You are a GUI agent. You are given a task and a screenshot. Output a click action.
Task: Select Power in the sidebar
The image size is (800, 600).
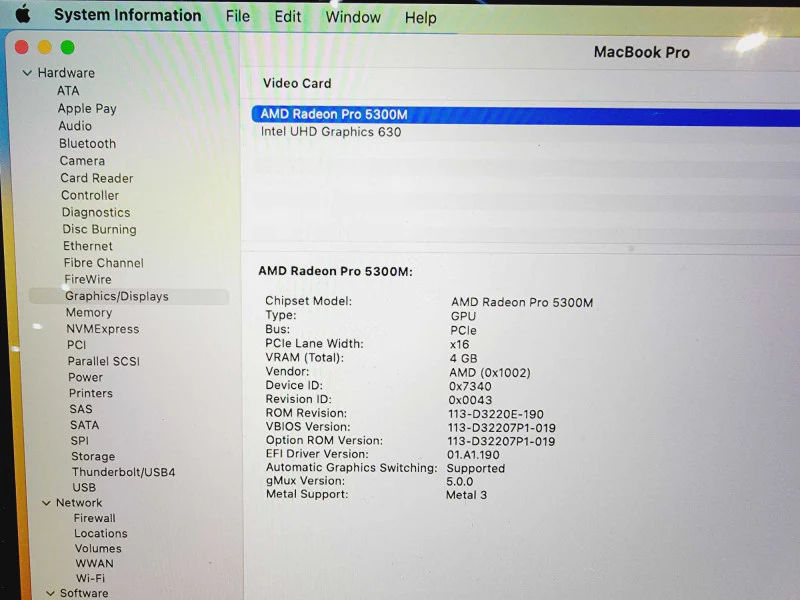pos(85,378)
